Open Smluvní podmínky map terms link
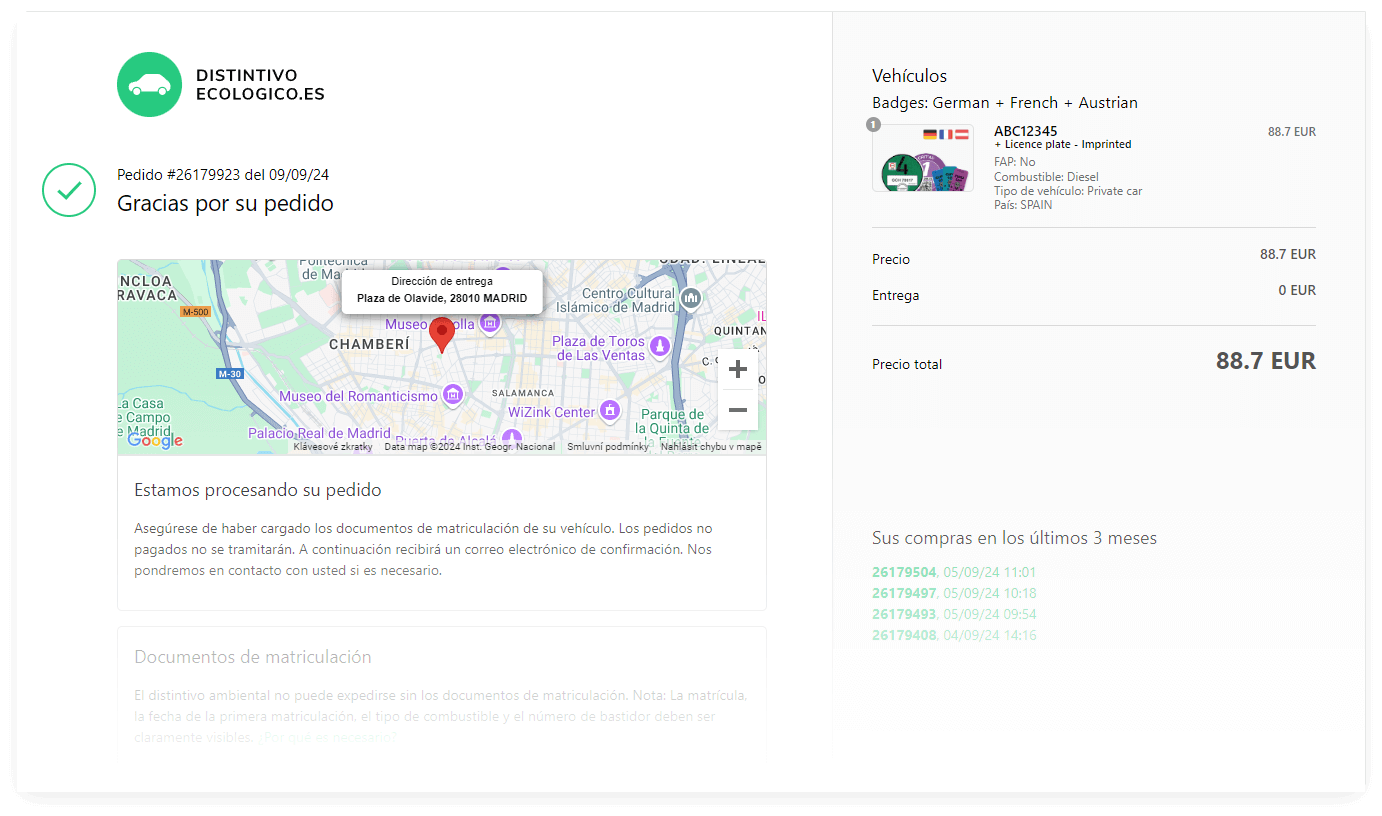The image size is (1382, 816). point(607,447)
